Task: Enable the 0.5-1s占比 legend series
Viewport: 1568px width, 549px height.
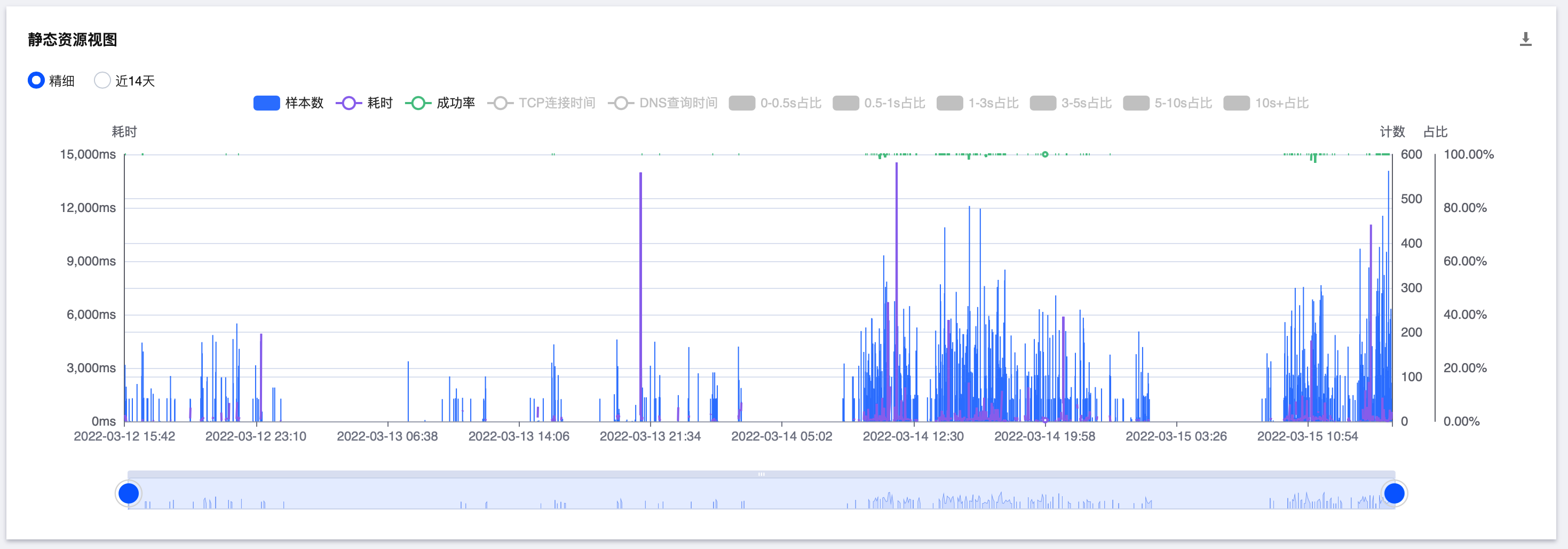Action: [x=879, y=103]
